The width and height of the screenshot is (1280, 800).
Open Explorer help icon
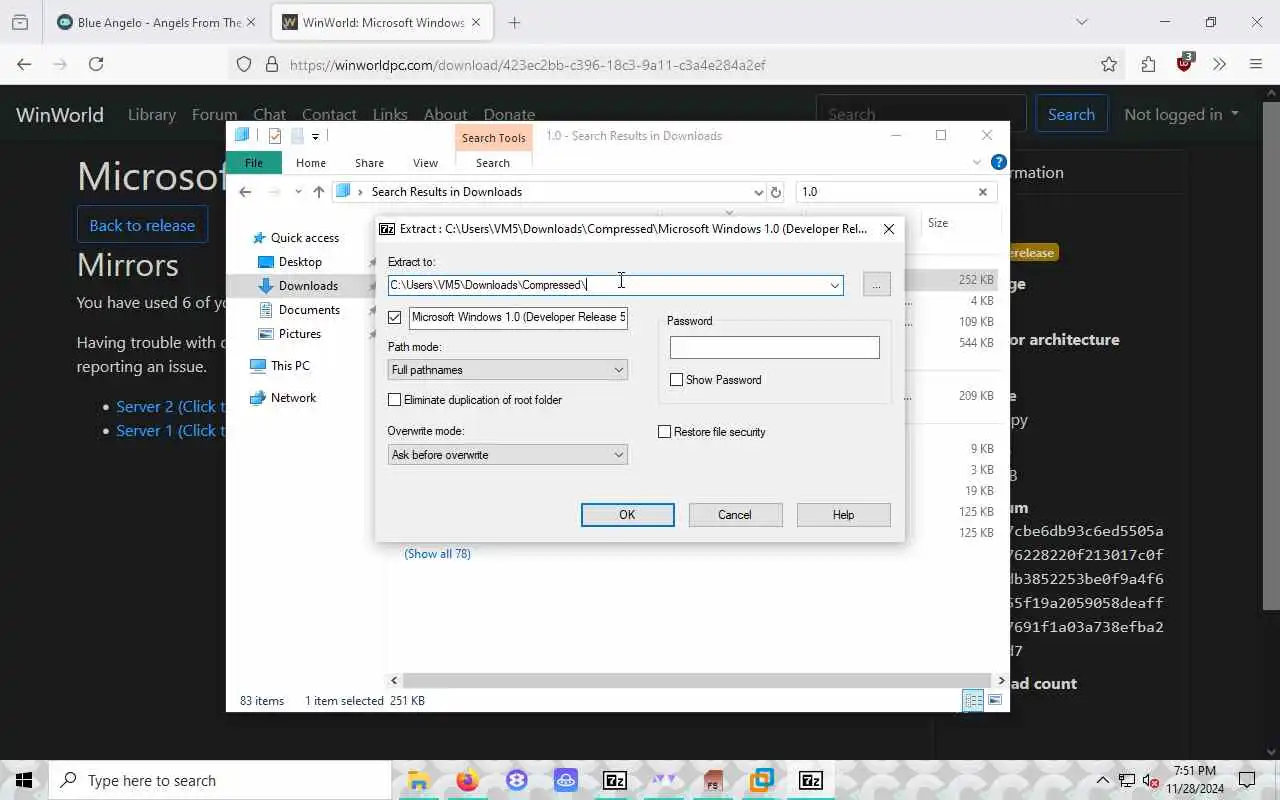(x=998, y=162)
